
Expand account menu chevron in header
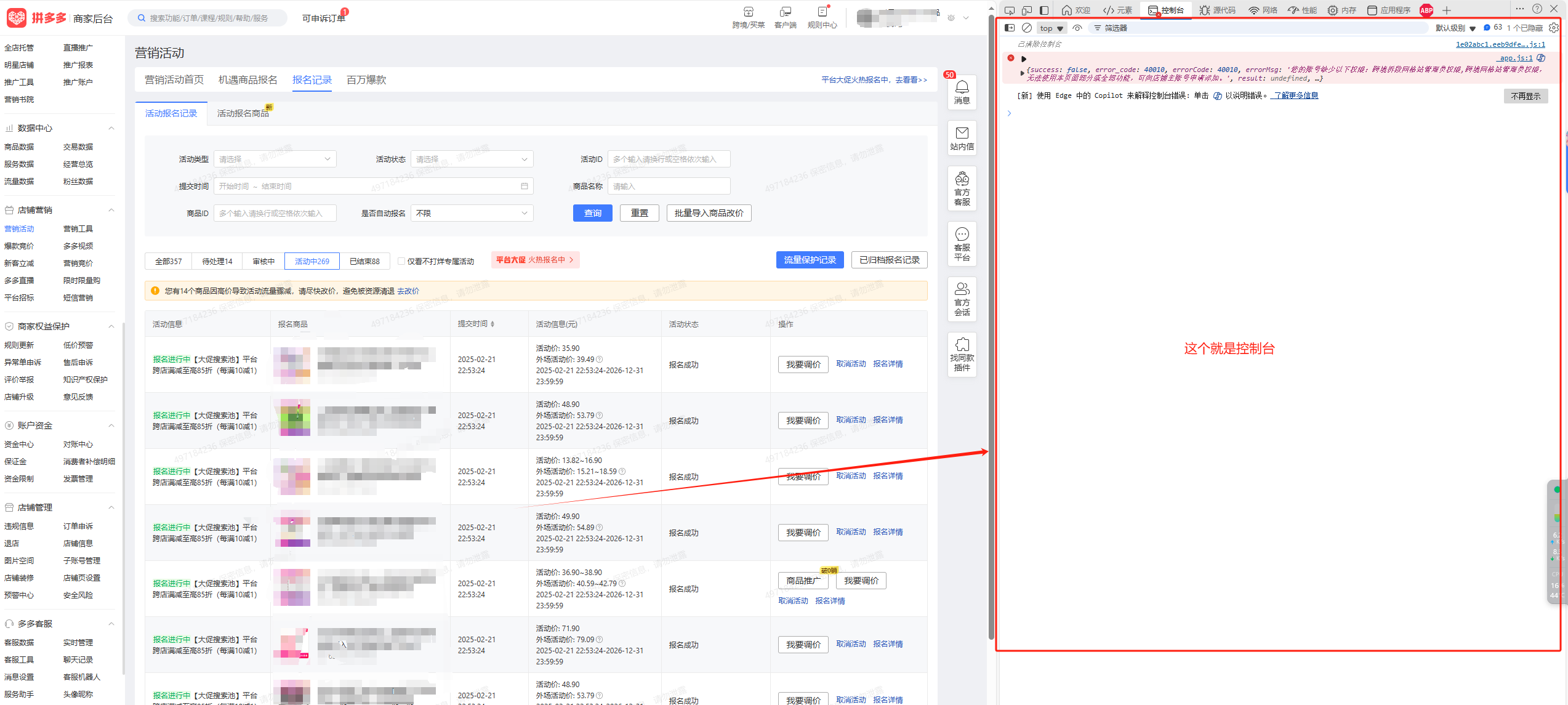point(966,18)
